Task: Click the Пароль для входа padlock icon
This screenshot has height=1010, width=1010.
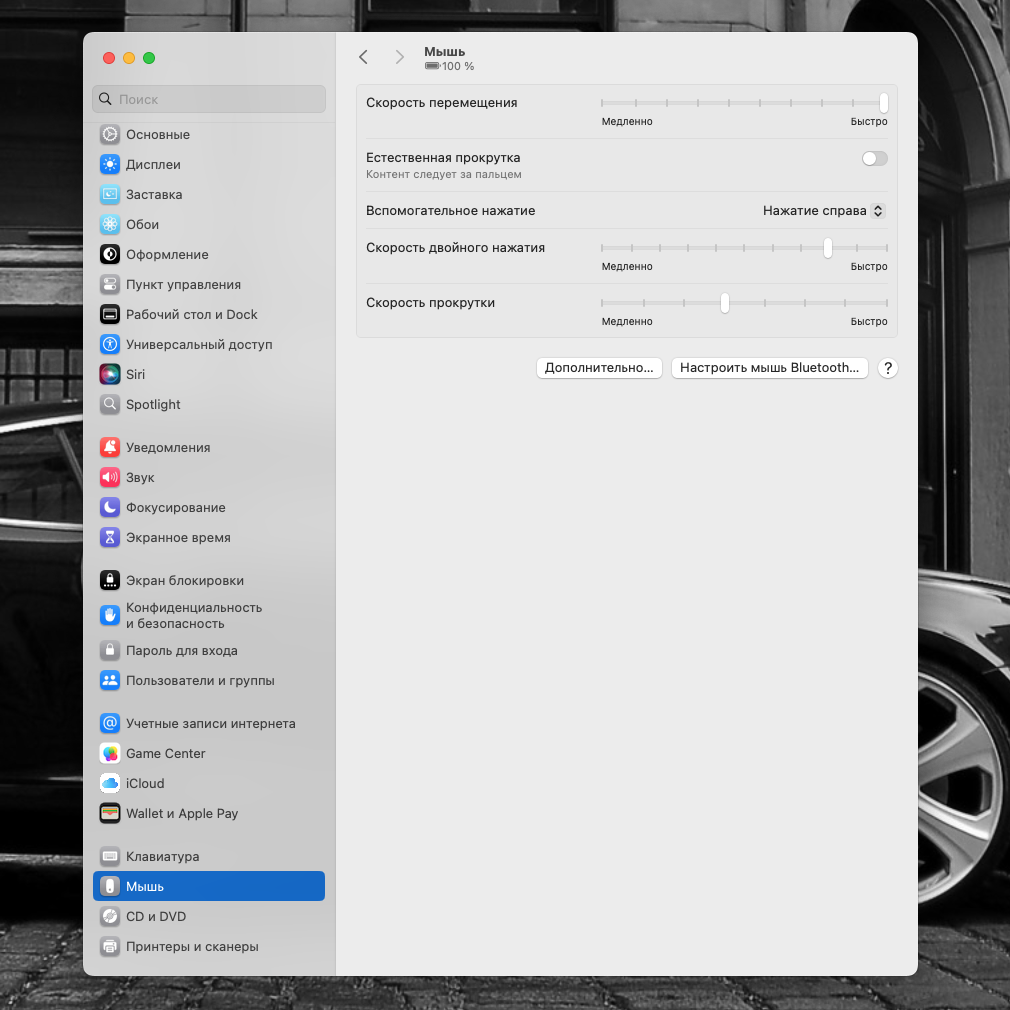Action: pyautogui.click(x=110, y=651)
